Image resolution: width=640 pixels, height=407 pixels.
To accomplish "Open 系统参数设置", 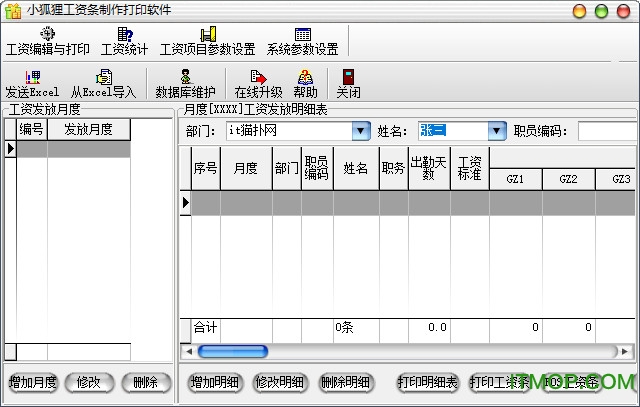I will tap(302, 42).
